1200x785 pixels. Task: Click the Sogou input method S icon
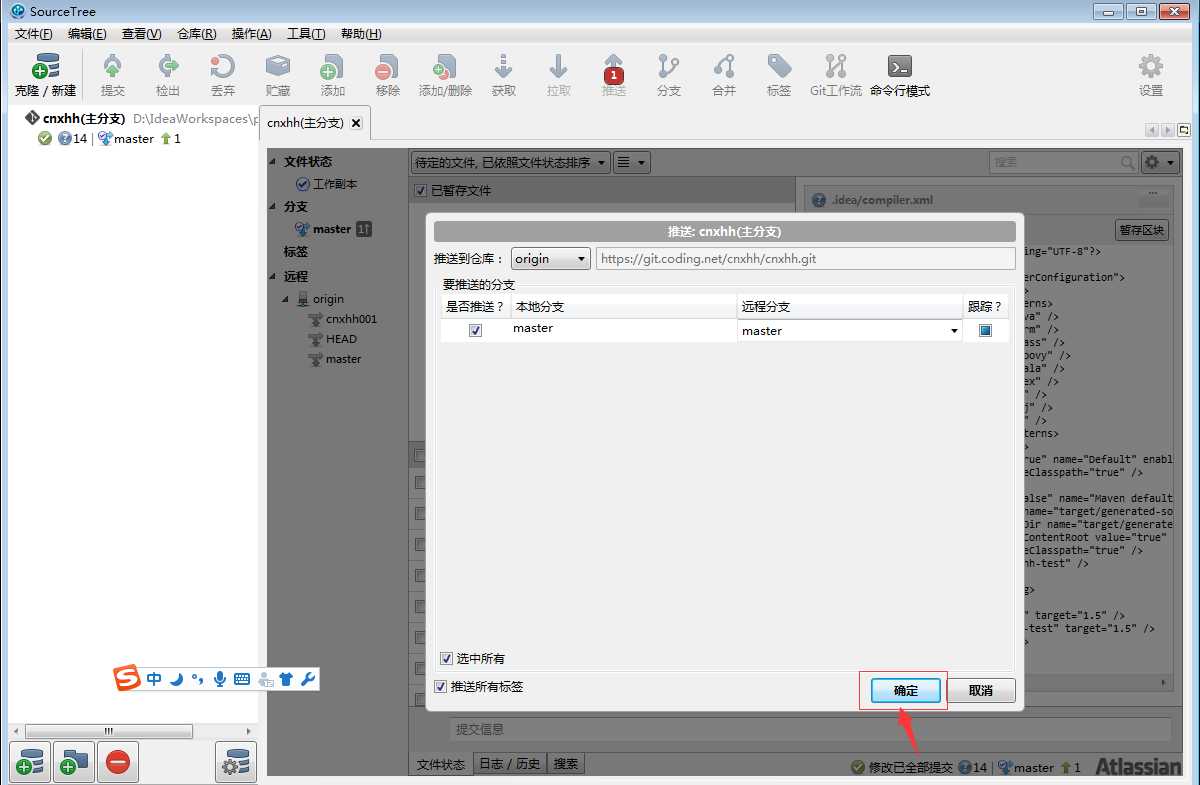pyautogui.click(x=127, y=678)
